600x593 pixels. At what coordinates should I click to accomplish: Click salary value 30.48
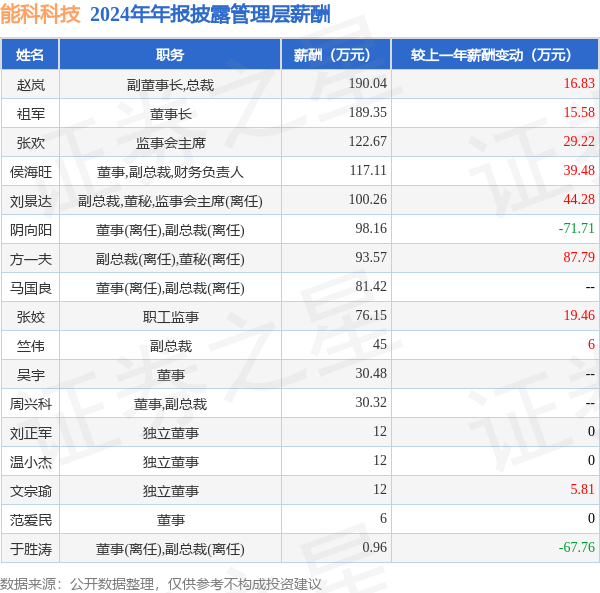click(371, 373)
